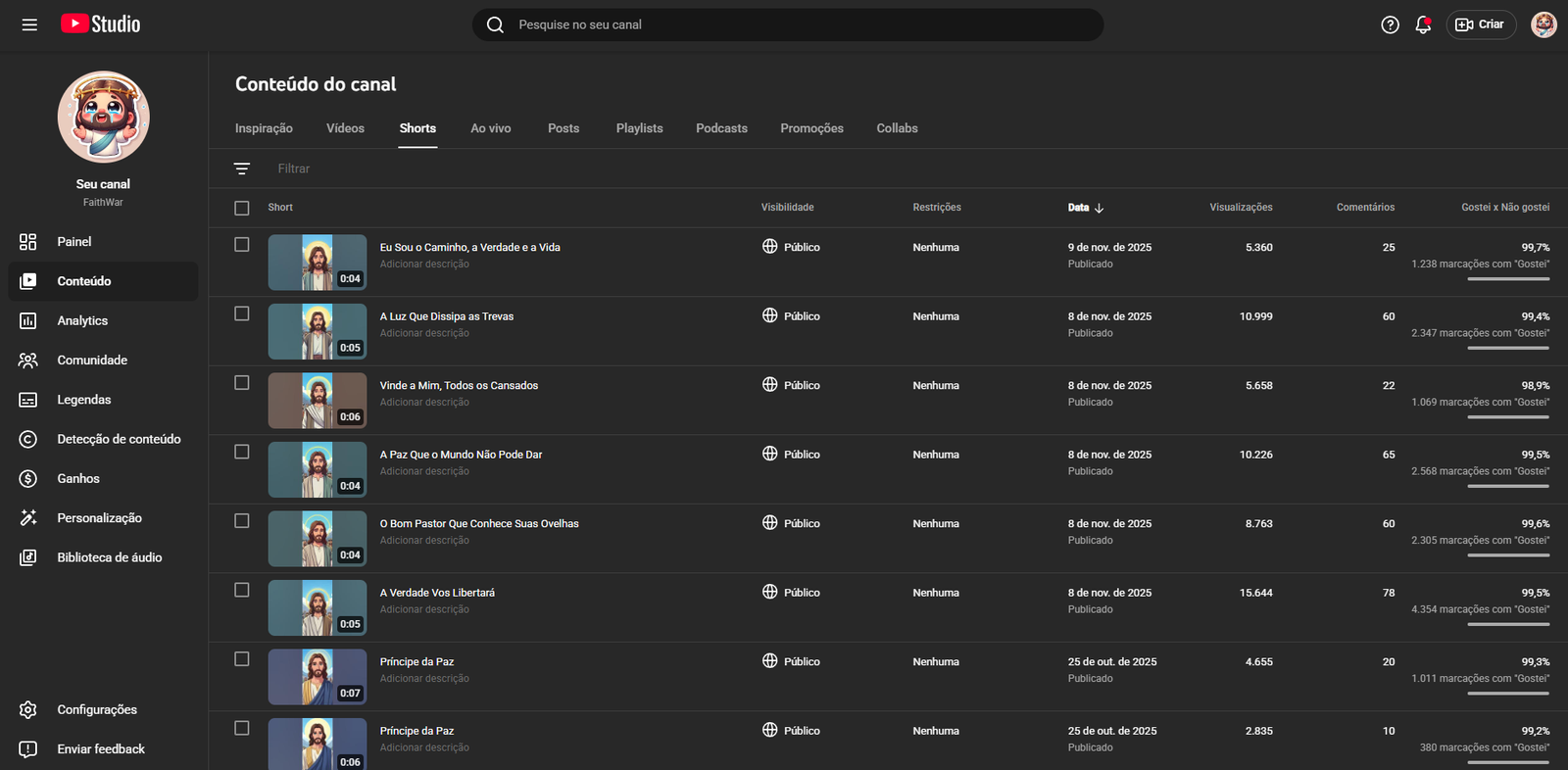Open Ganhos from the sidebar

[78, 478]
